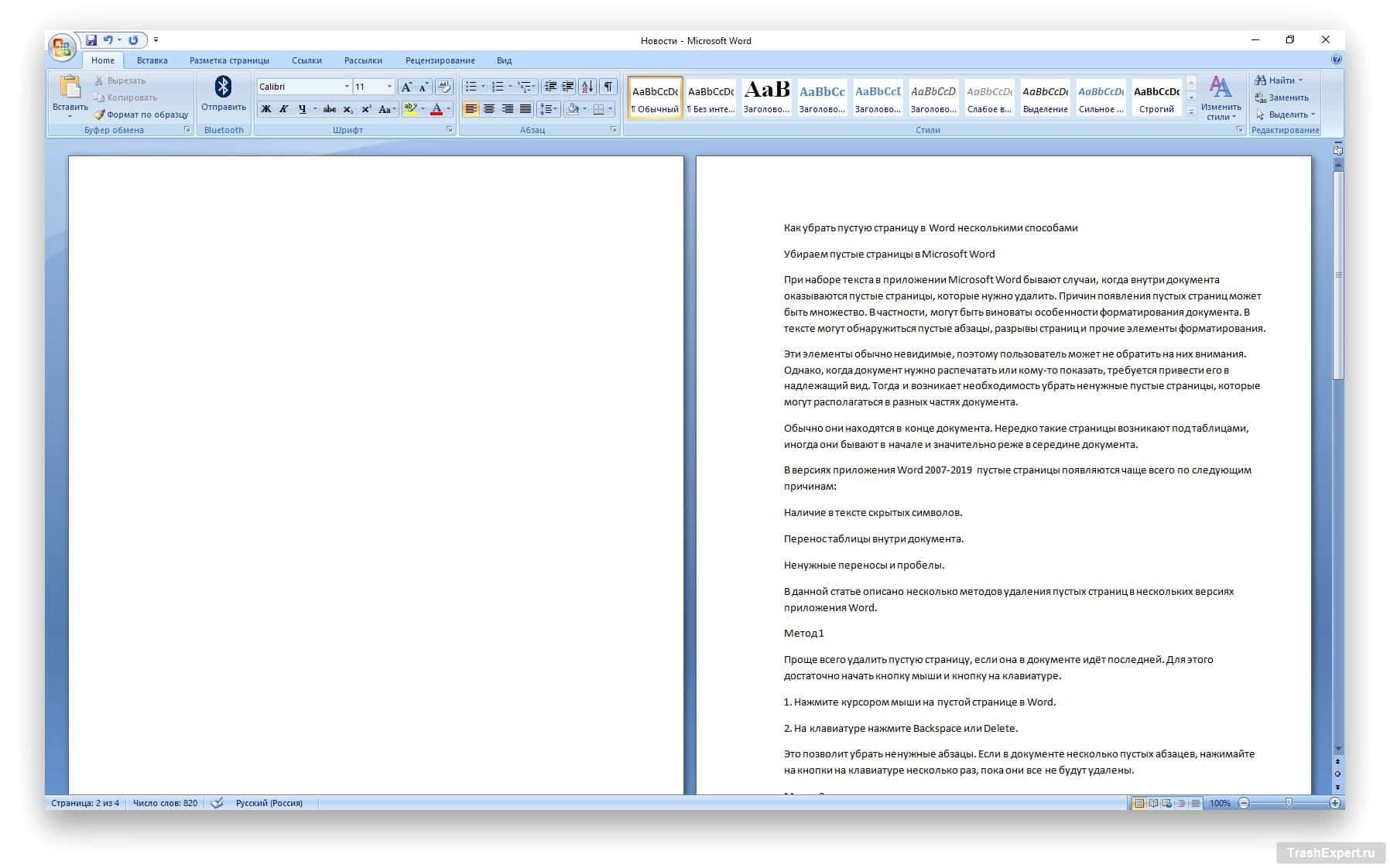Adjust the zoom slider handle
This screenshot has width=1390, height=868.
click(1289, 803)
